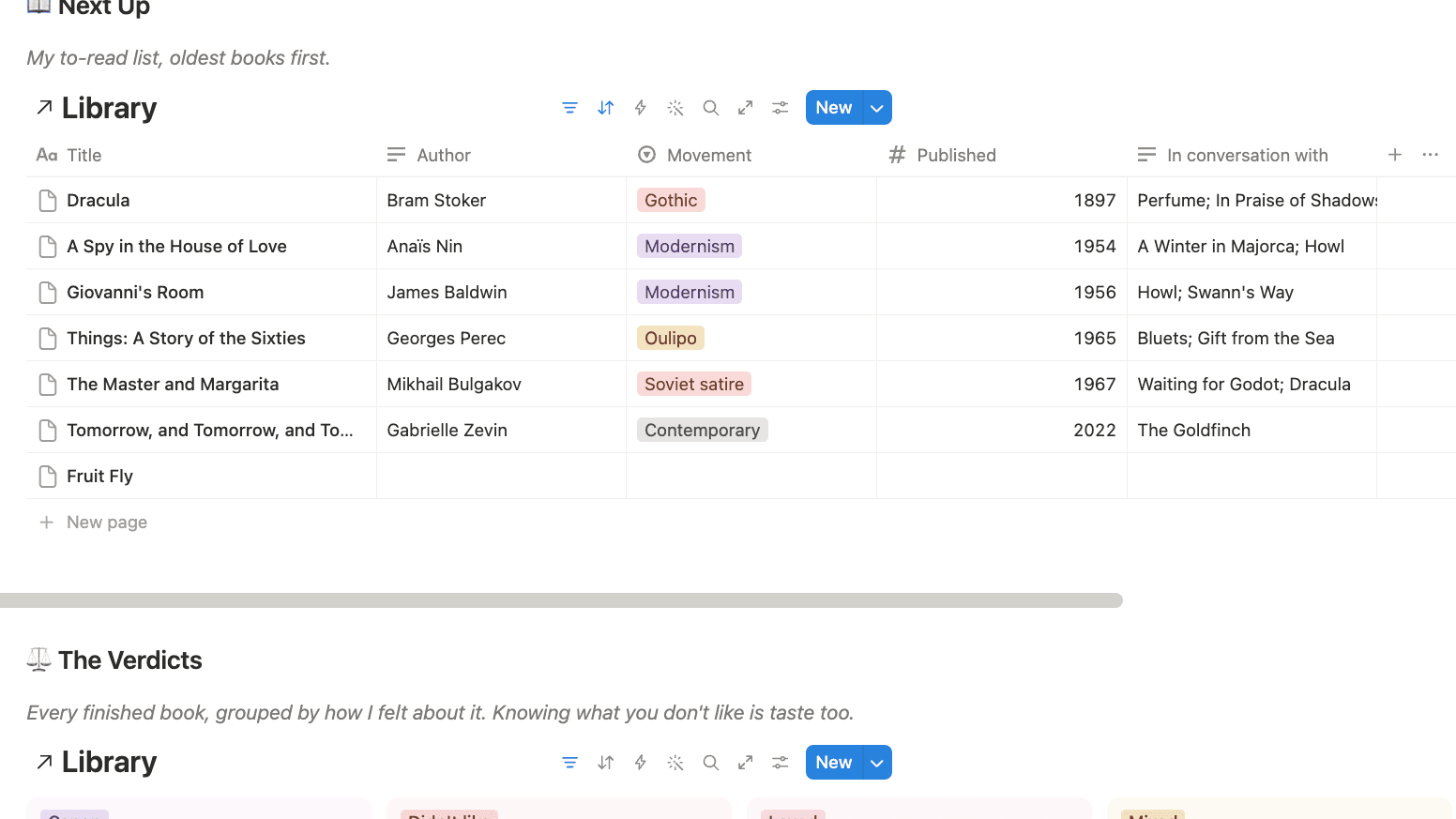
Task: Open the expand icon in The Verdicts toolbar
Action: point(746,763)
